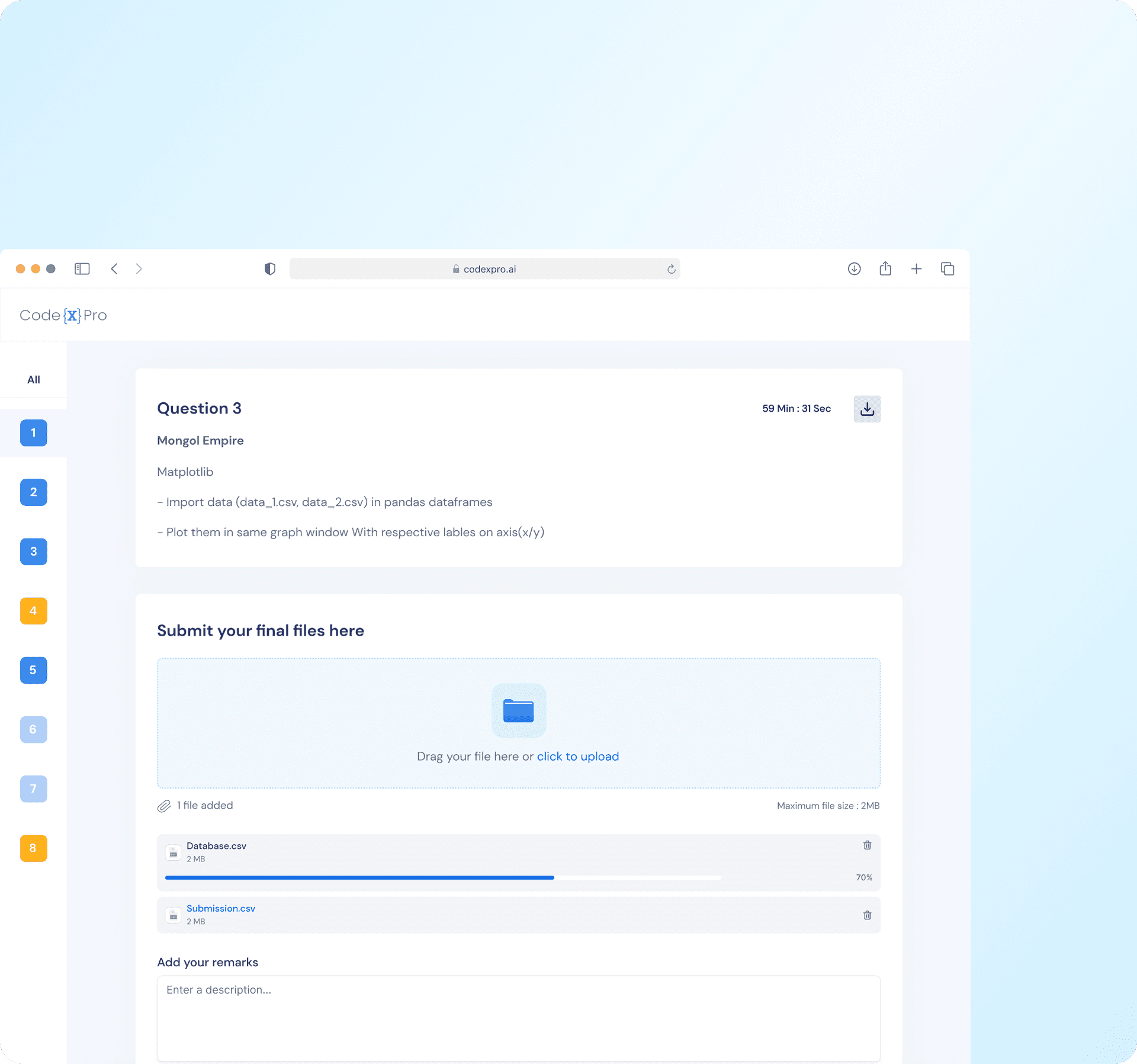Delete Submission.csv with its trash icon
This screenshot has height=1064, width=1137.
click(867, 915)
